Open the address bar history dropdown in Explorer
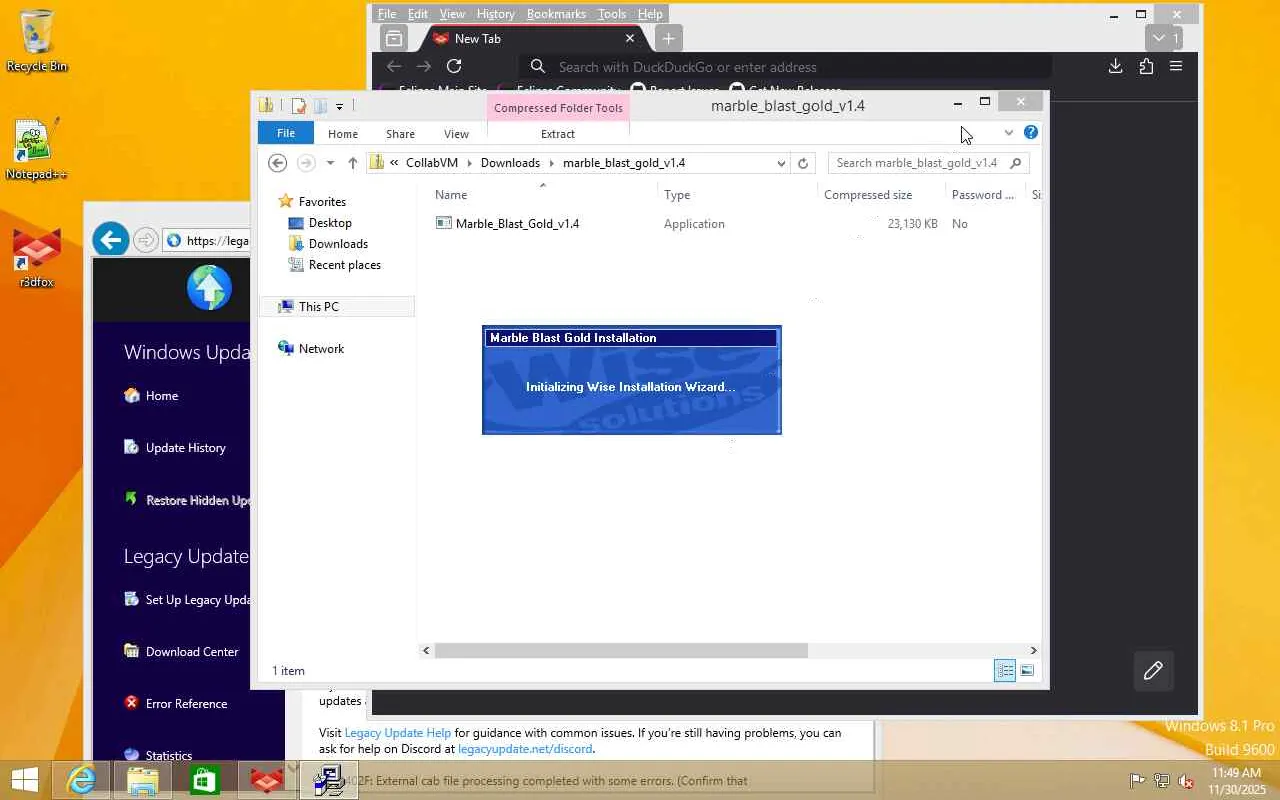 [781, 163]
